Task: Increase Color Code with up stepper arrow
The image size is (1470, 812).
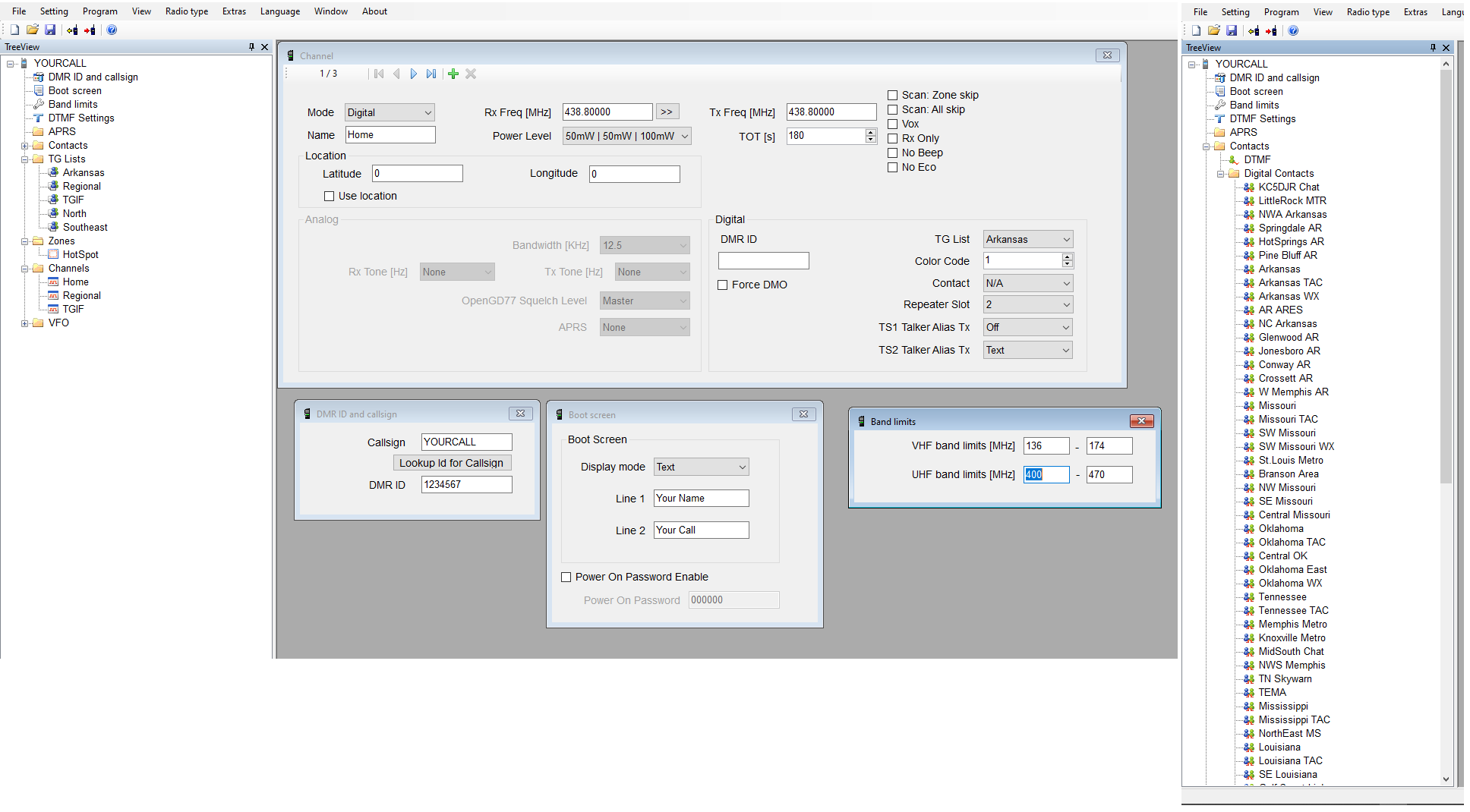Action: (x=1068, y=257)
